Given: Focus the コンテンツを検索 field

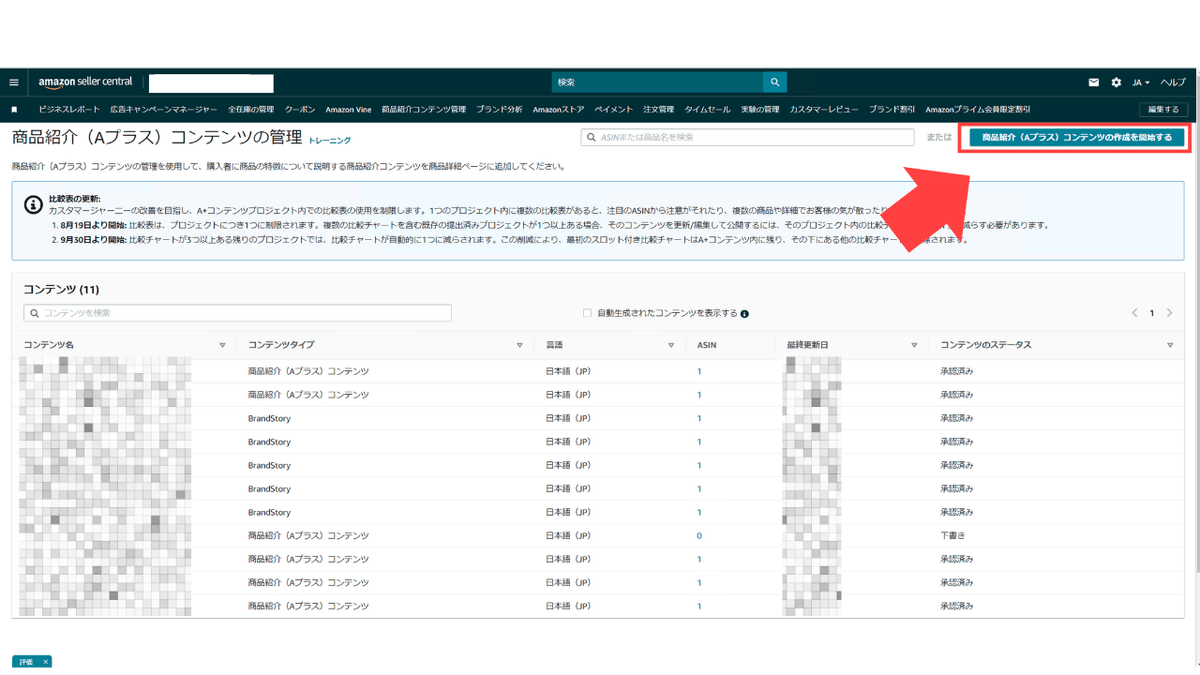Looking at the screenshot, I should [x=237, y=313].
